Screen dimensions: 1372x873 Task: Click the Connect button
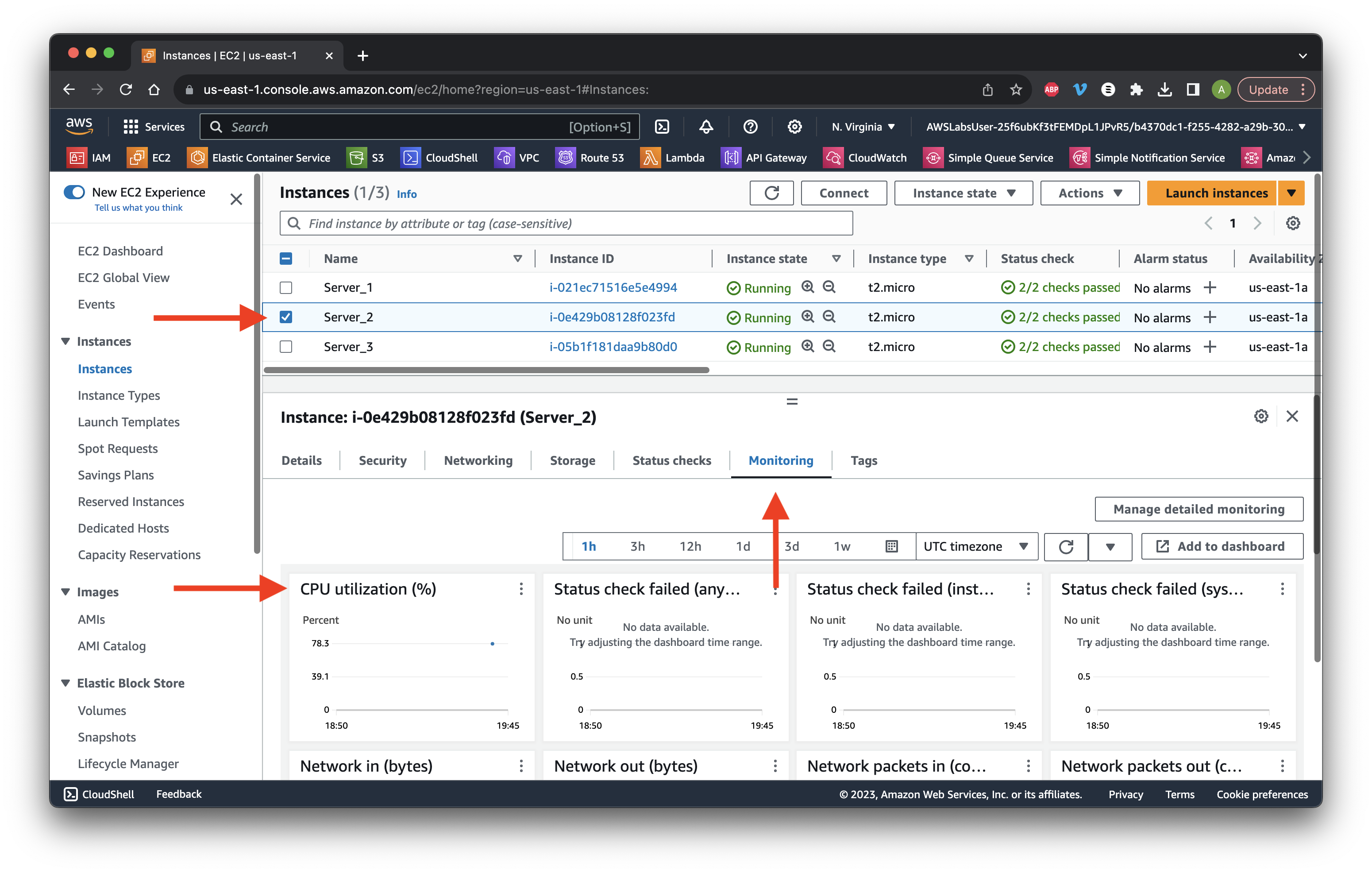point(843,193)
